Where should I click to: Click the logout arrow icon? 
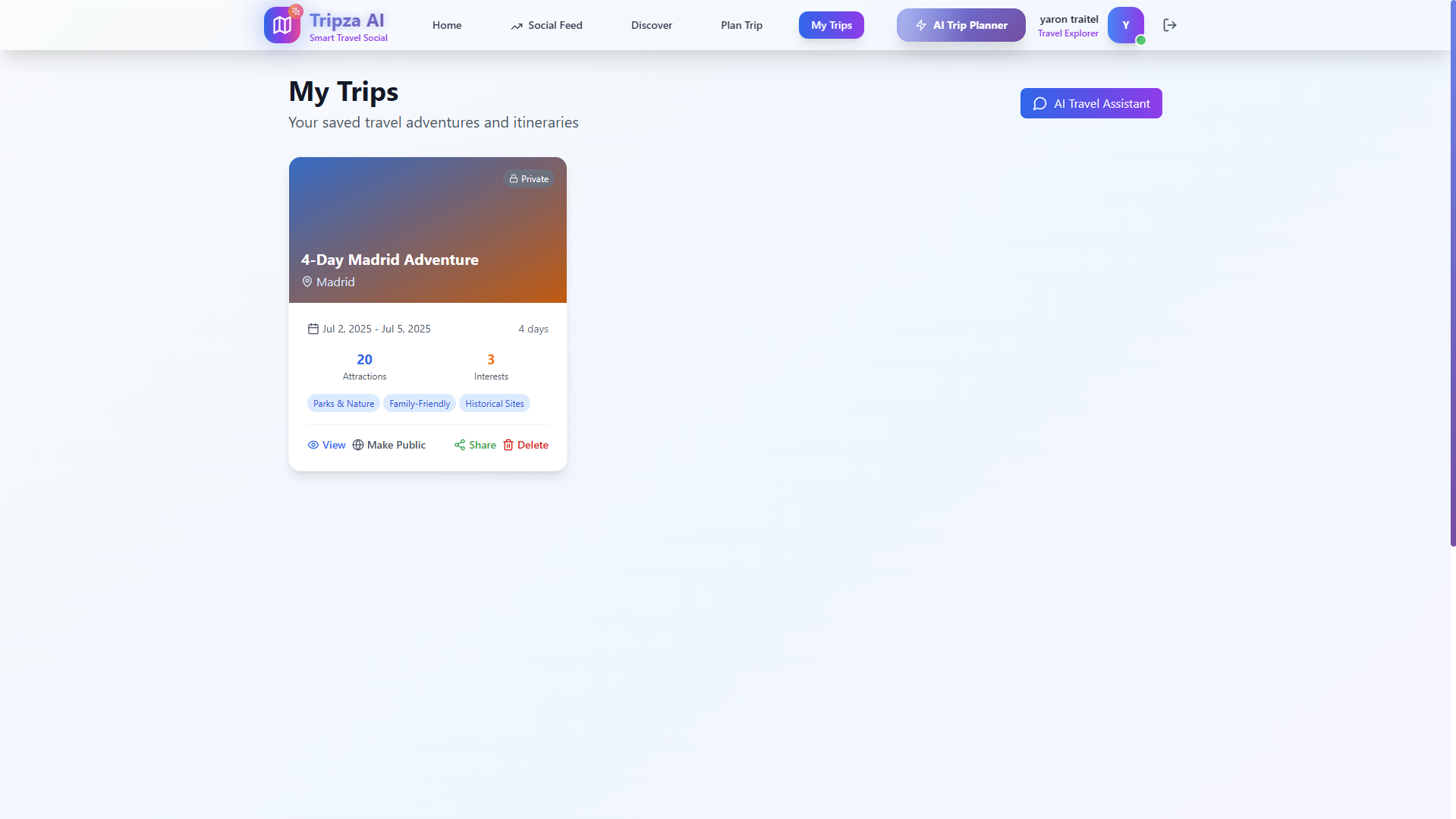(1170, 25)
